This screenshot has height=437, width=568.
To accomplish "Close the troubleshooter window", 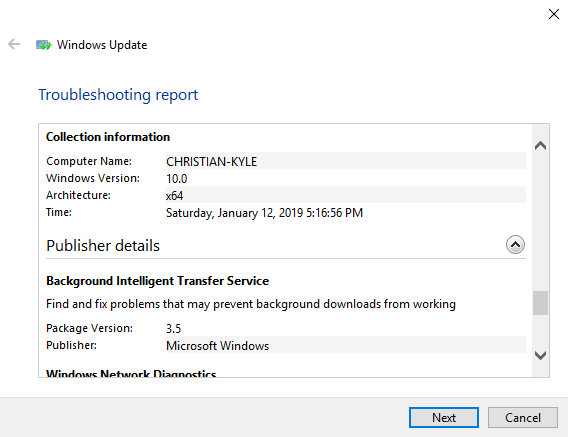I will [x=554, y=14].
